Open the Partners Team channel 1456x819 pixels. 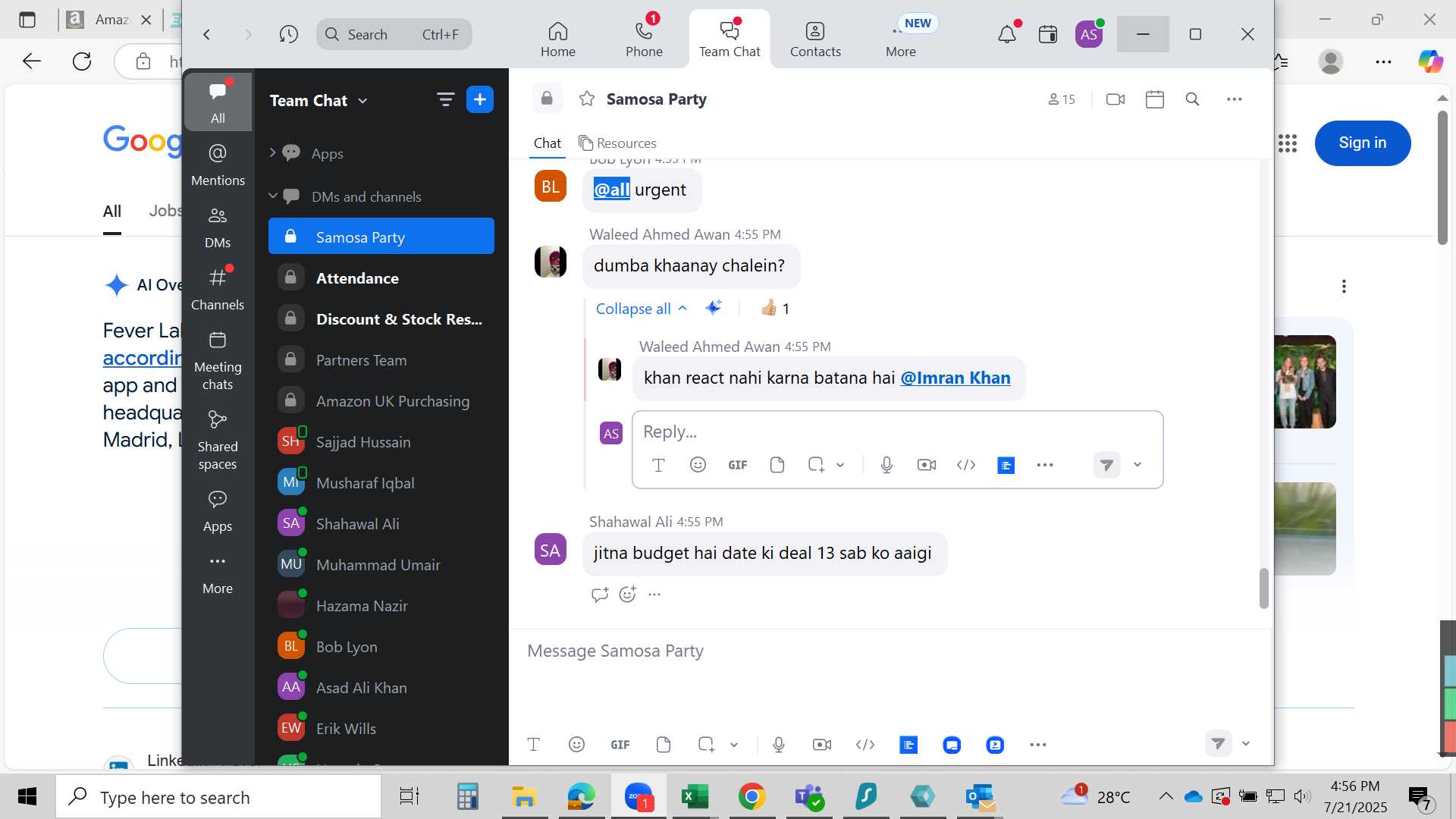381,360
